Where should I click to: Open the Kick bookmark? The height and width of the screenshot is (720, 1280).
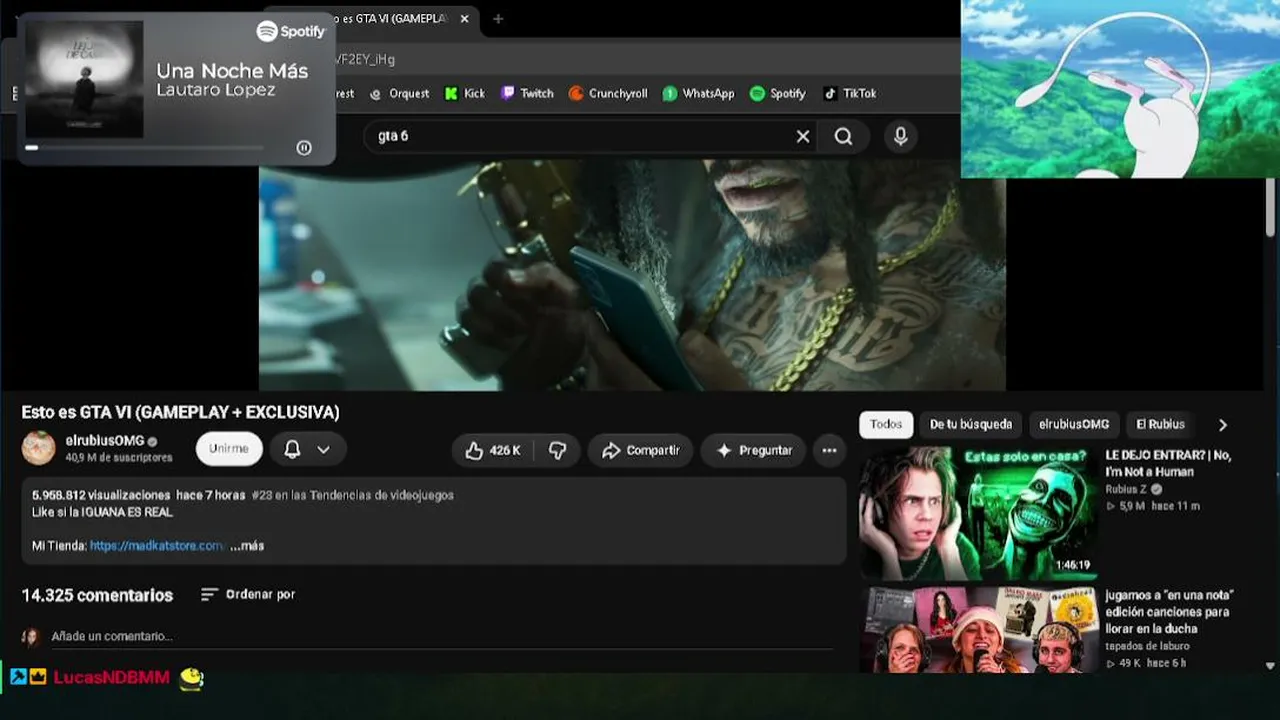coord(465,93)
